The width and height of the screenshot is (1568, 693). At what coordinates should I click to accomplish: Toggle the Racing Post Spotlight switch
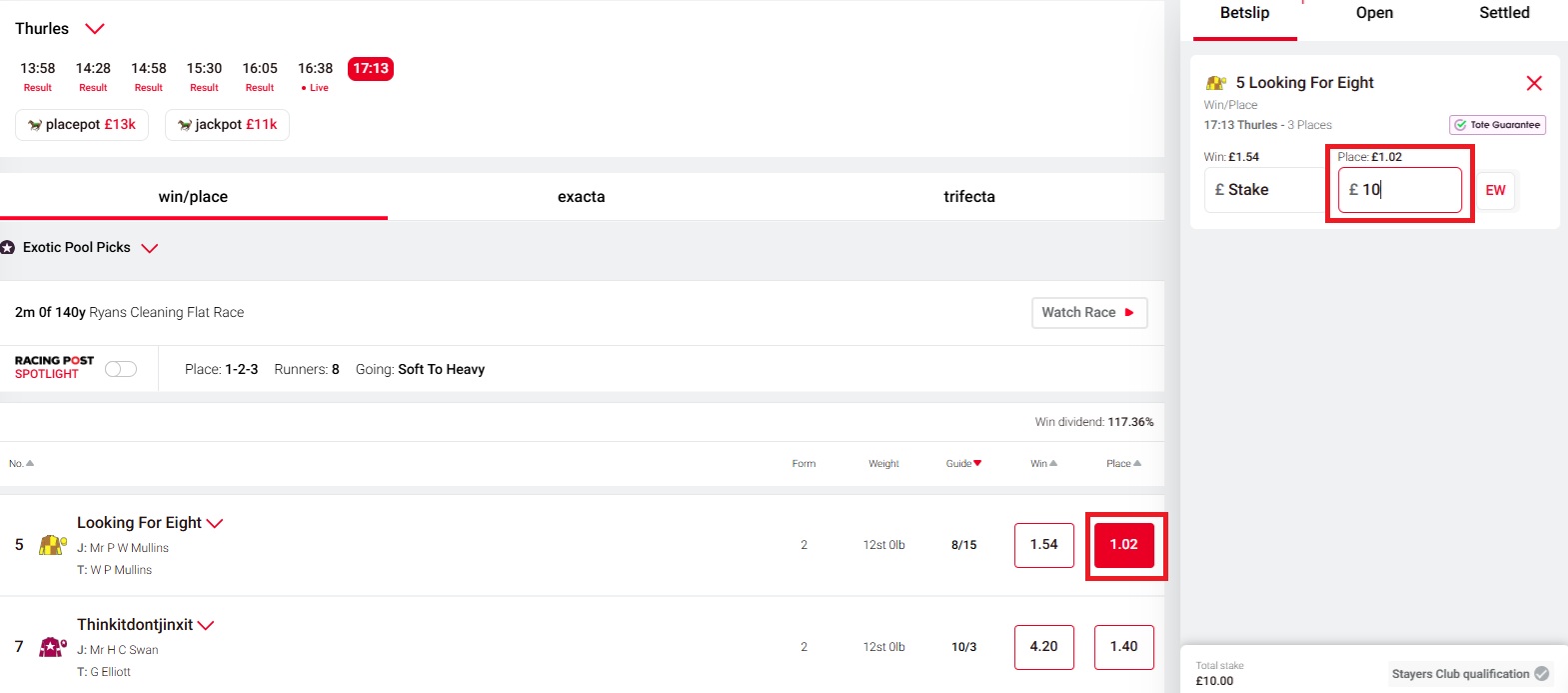(x=120, y=368)
